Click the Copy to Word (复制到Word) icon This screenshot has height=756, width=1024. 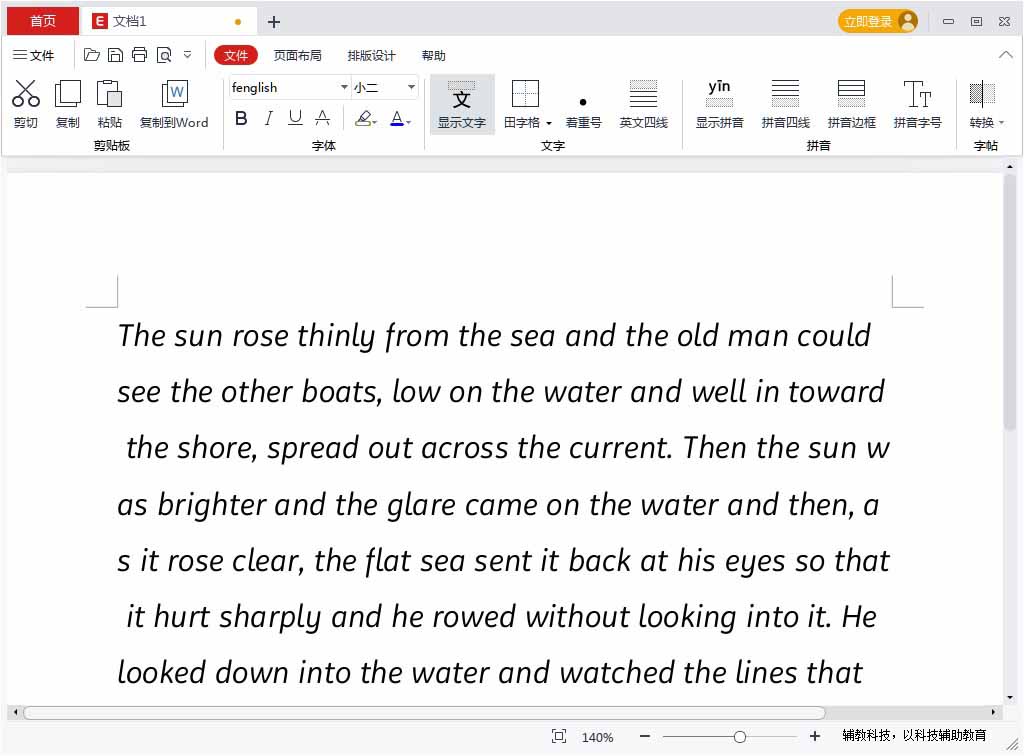coord(174,93)
